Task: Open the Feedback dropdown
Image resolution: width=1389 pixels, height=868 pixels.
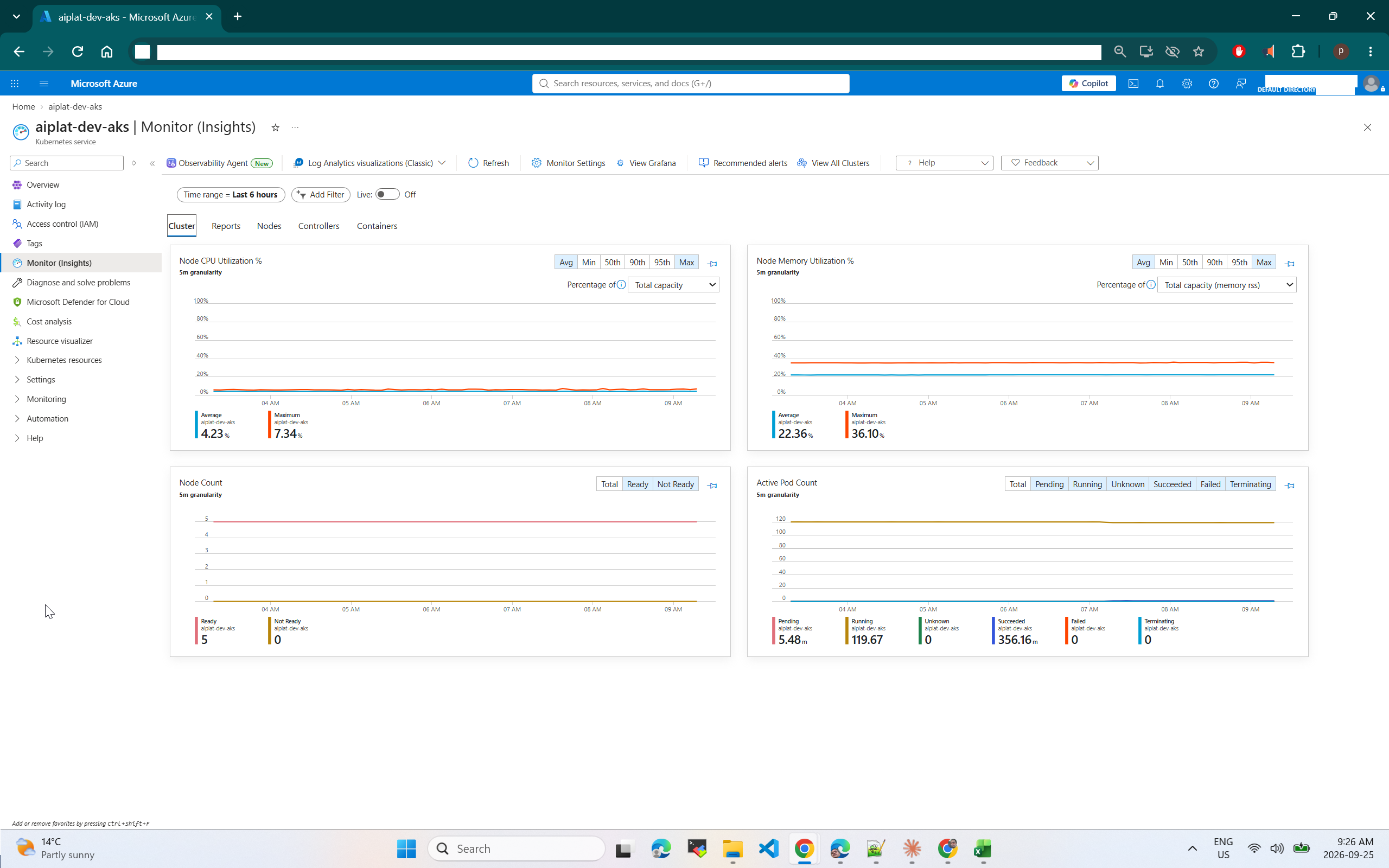Action: pos(1049,163)
